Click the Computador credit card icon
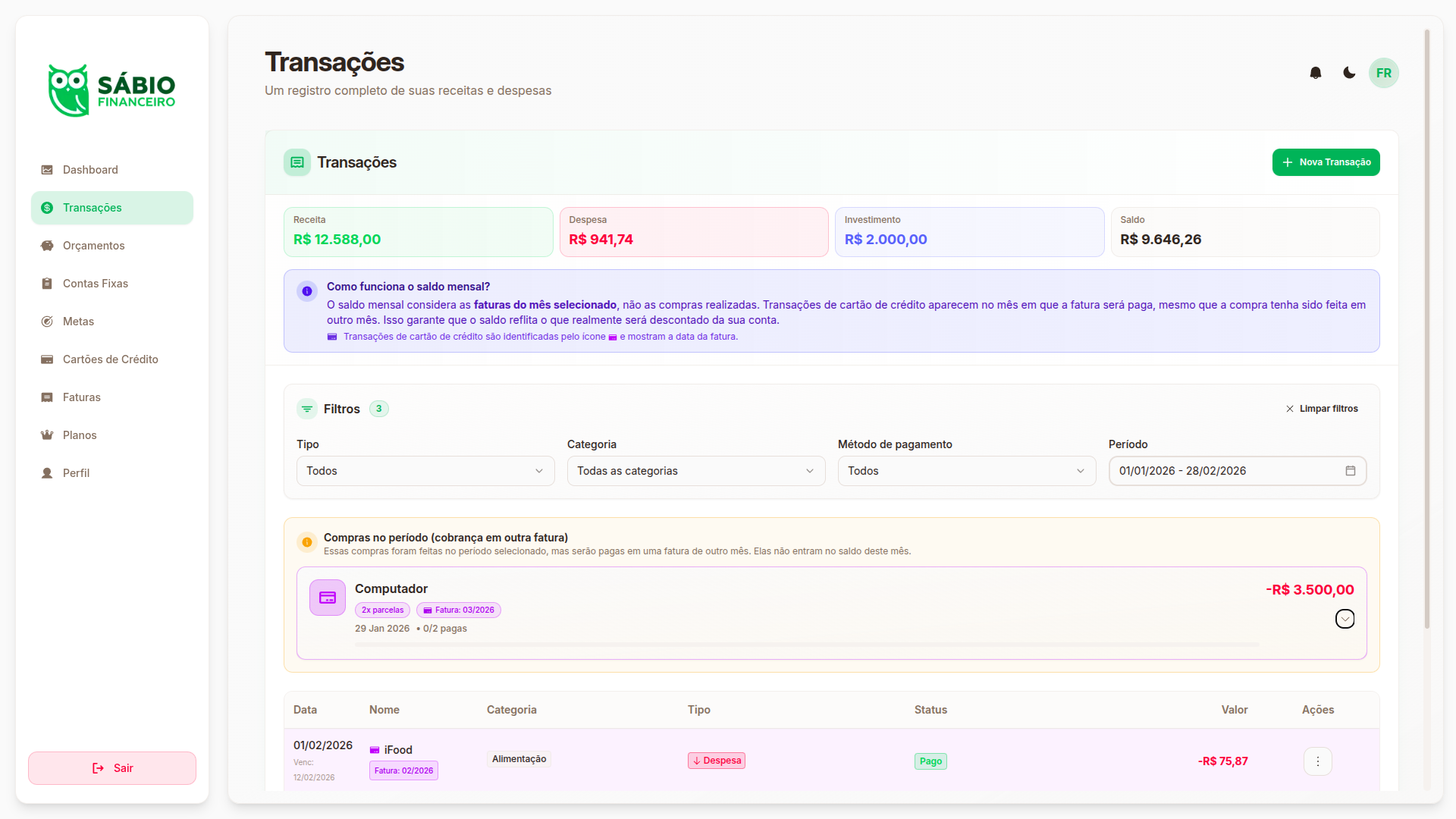 coord(328,598)
